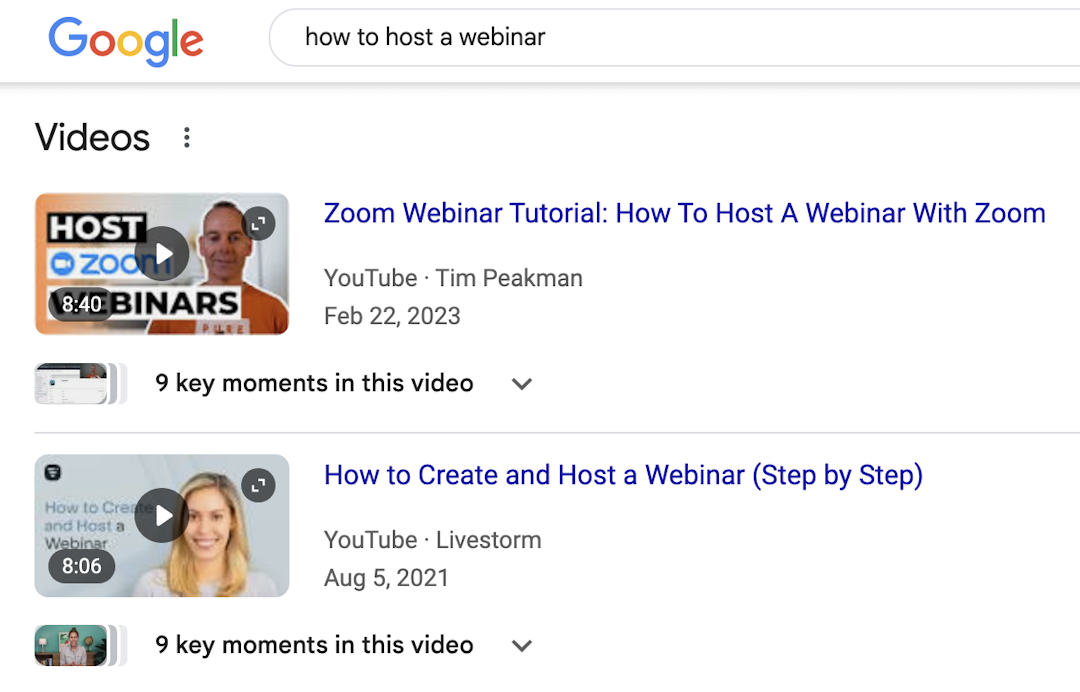Open How to Create and Host a Webinar link

tap(623, 475)
